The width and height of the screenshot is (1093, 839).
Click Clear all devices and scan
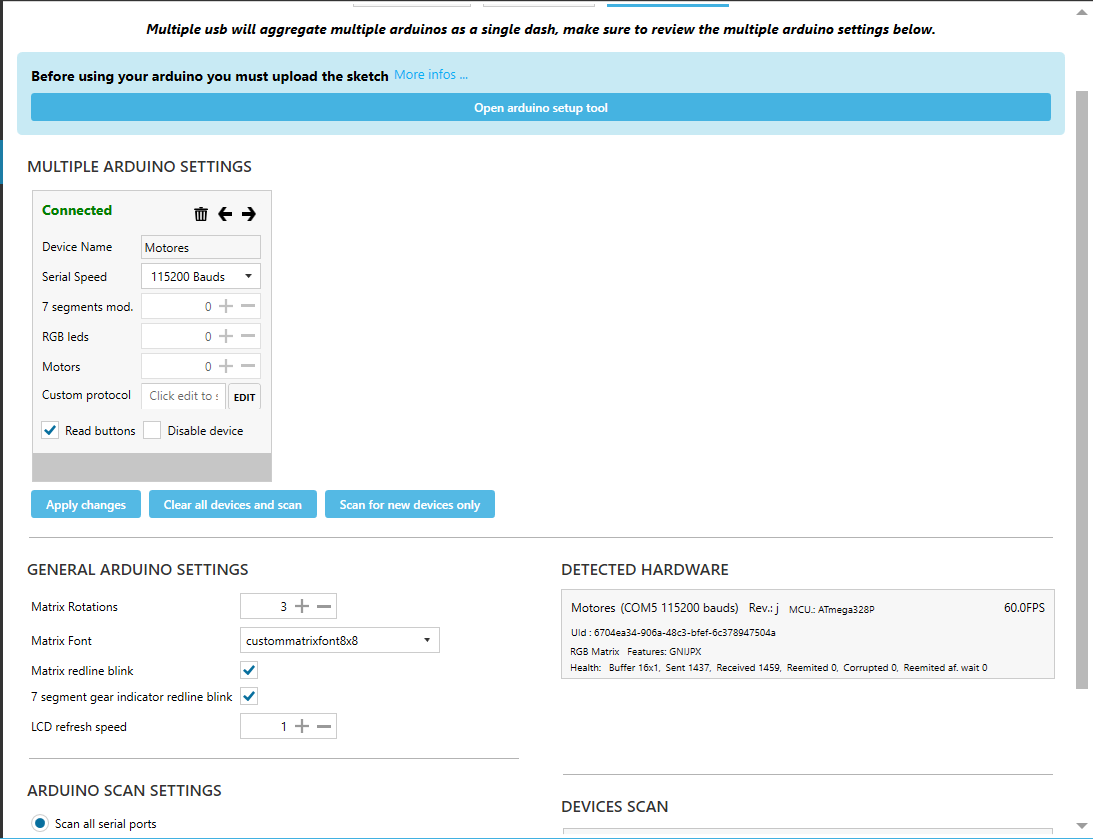(233, 505)
